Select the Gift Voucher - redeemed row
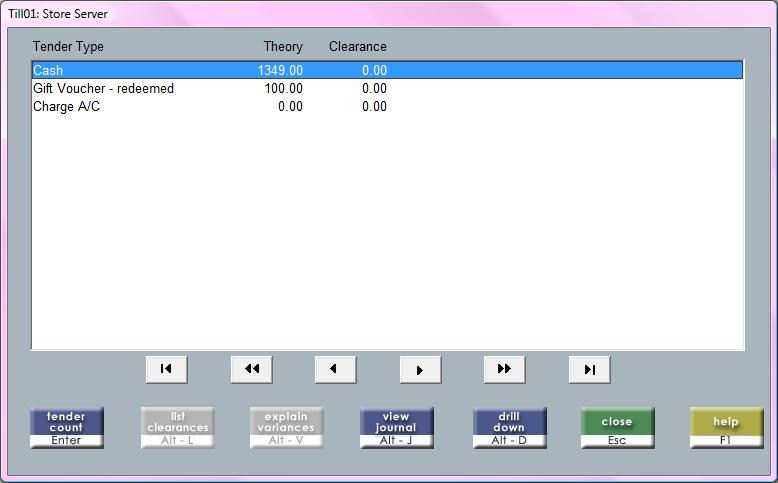The height and width of the screenshot is (483, 778). (387, 88)
